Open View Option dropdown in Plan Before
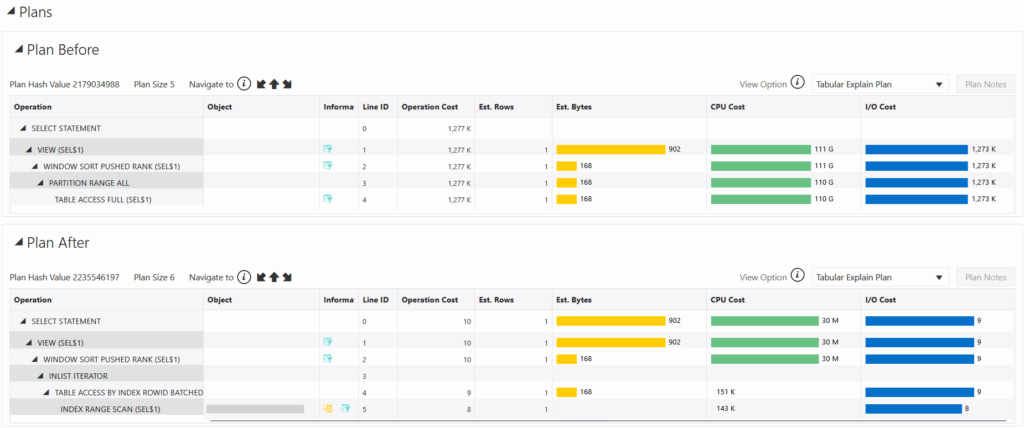The width and height of the screenshot is (1024, 428). 880,84
